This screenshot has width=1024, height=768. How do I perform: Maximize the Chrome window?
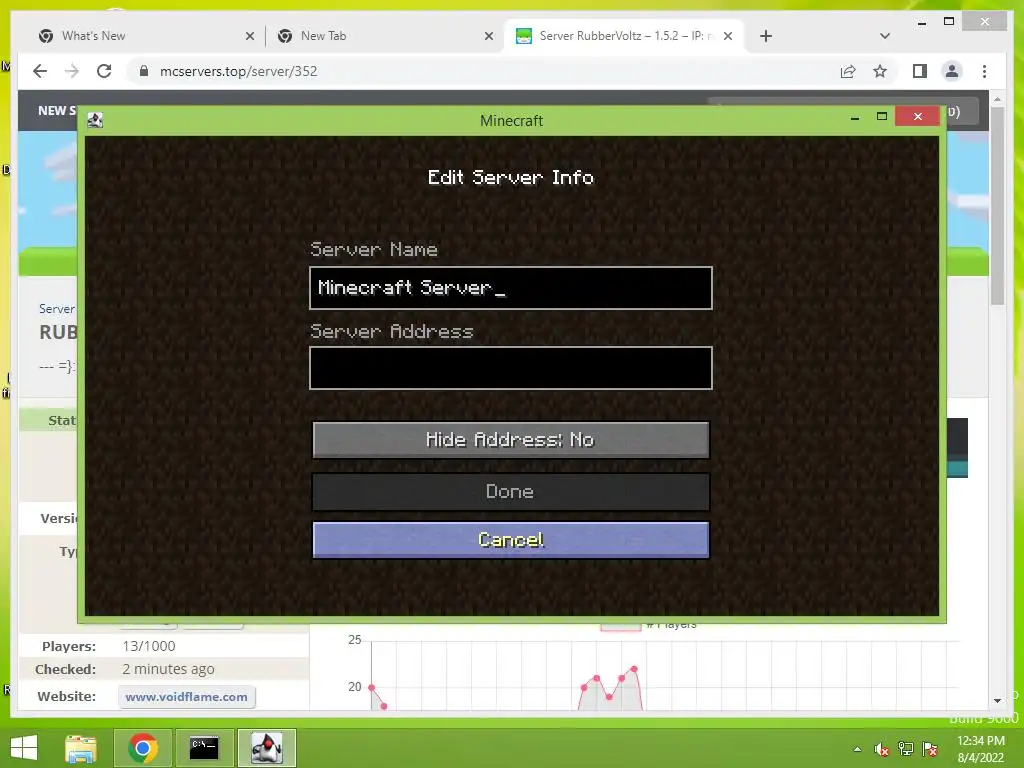click(949, 21)
